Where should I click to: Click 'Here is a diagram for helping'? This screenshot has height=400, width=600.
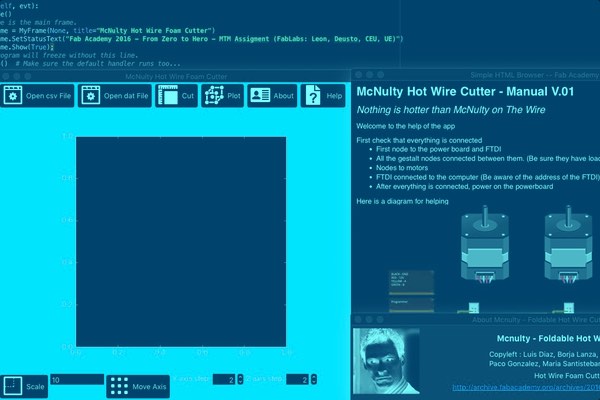402,201
